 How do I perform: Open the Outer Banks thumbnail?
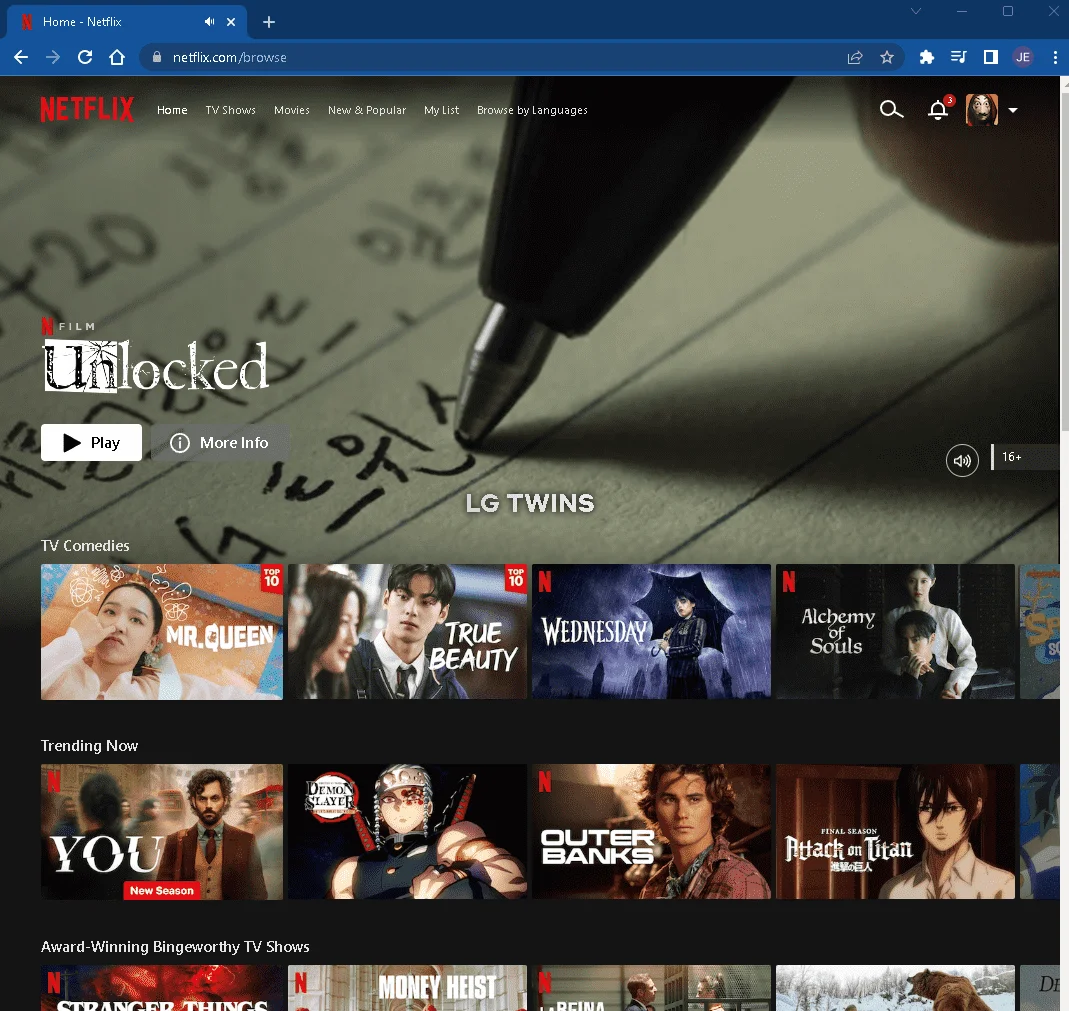point(651,832)
